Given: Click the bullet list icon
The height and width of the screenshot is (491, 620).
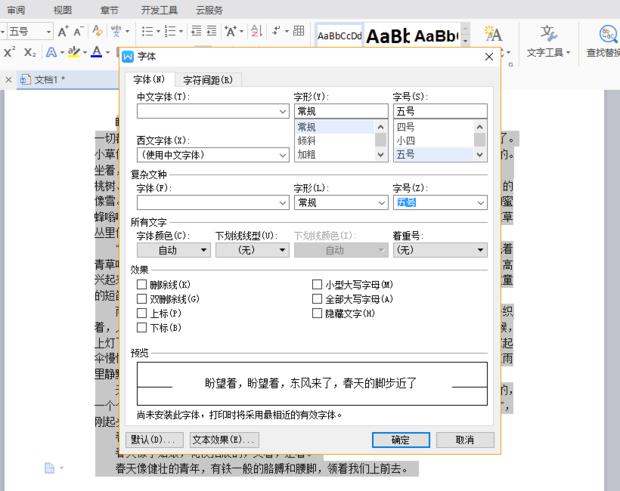Looking at the screenshot, I should (147, 31).
